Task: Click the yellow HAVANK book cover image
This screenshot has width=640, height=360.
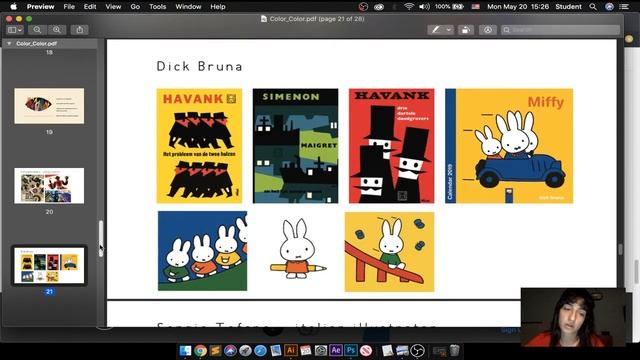Action: pyautogui.click(x=199, y=146)
